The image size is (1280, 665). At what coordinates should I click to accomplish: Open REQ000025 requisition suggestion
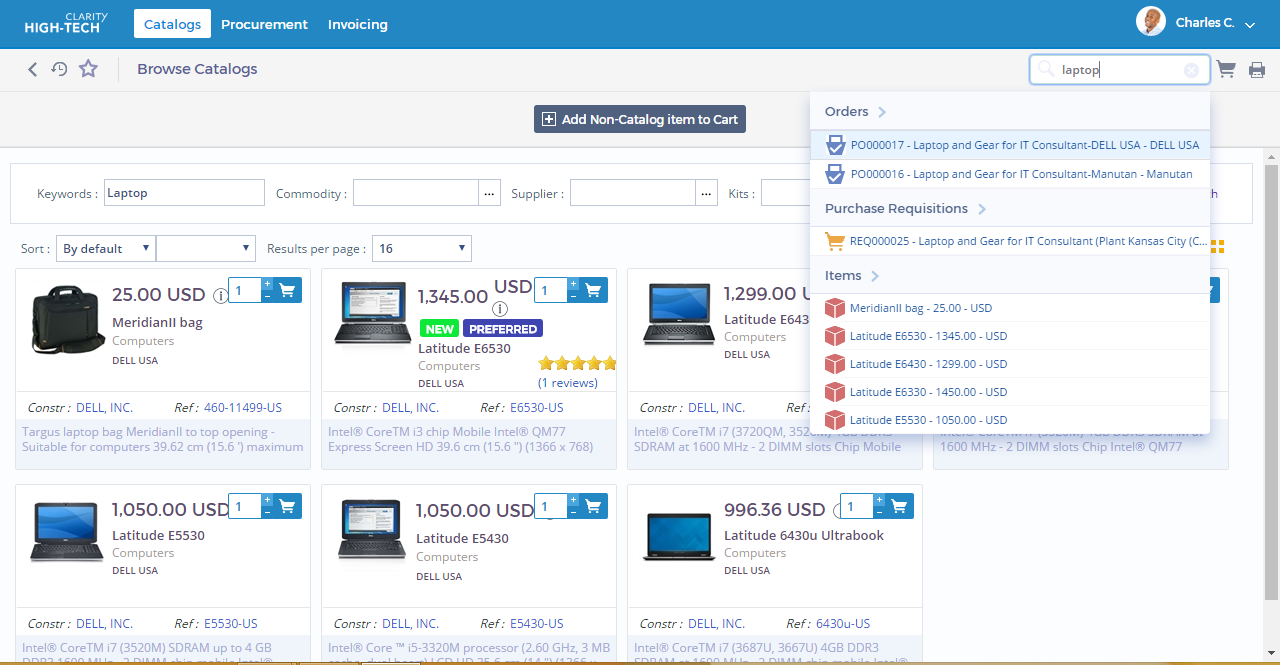(1010, 241)
